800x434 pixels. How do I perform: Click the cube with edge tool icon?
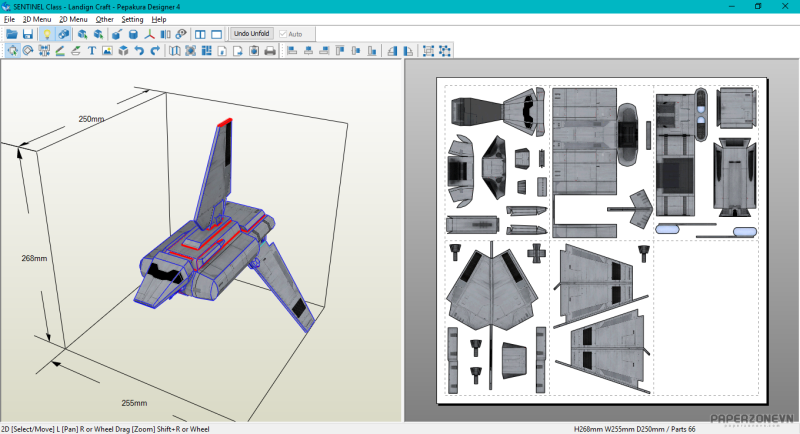(117, 34)
